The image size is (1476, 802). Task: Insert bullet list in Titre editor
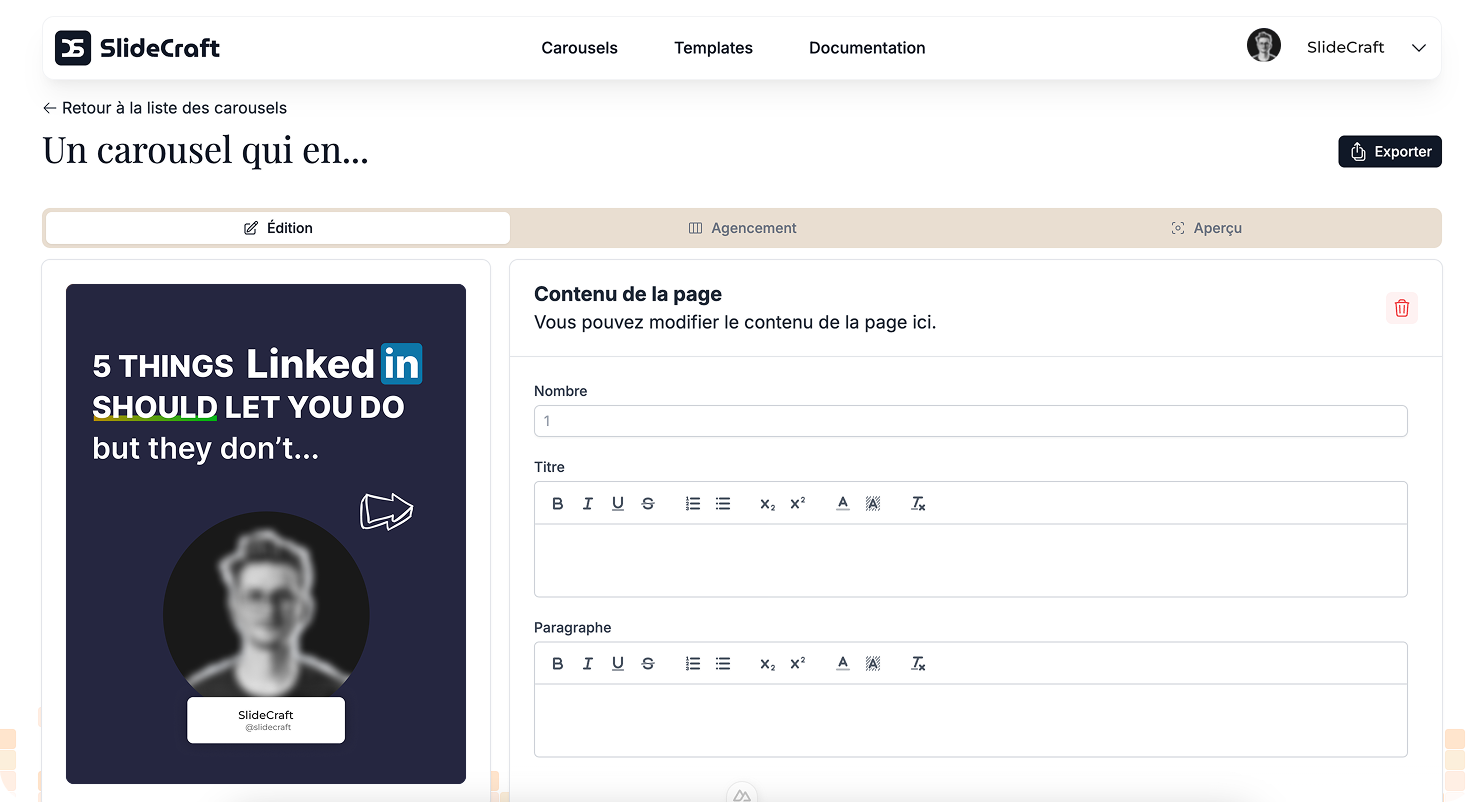pyautogui.click(x=723, y=504)
